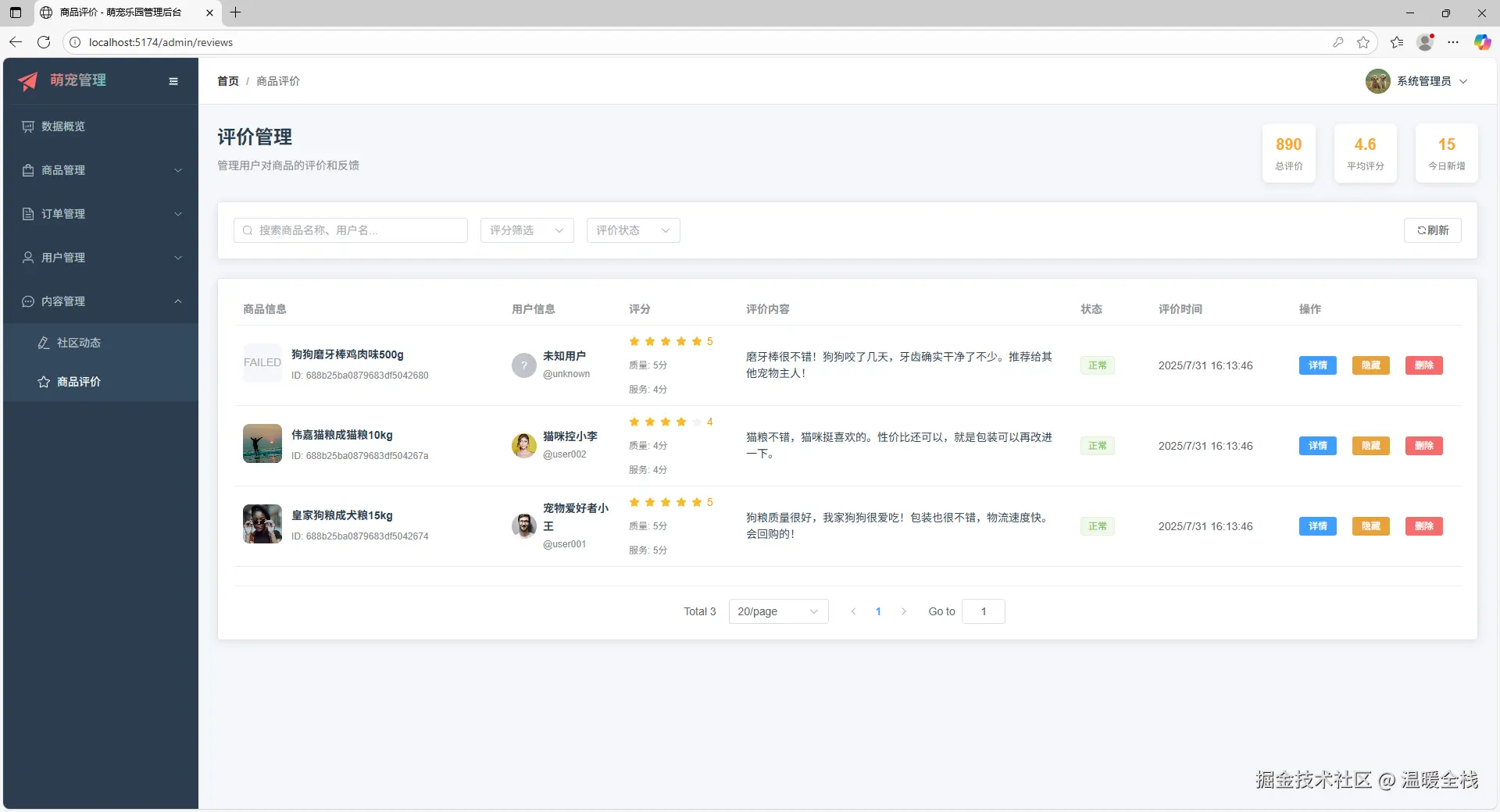Hide the 狗狗磨牙棒鸡肉味500g review

[x=1371, y=365]
